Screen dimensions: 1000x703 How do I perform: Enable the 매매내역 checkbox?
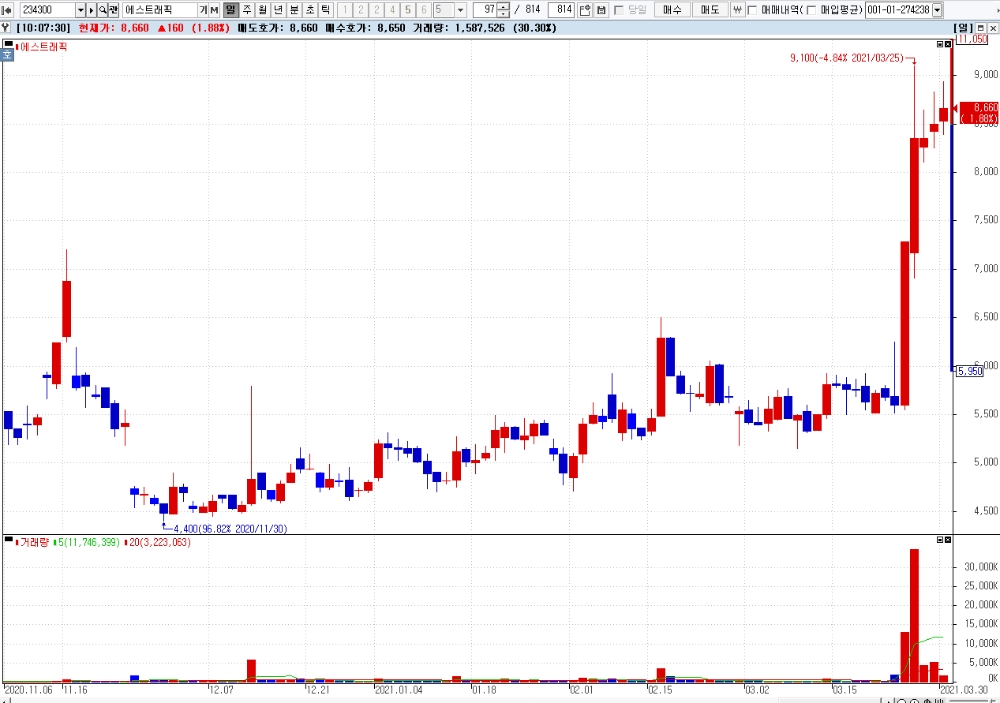pyautogui.click(x=752, y=10)
